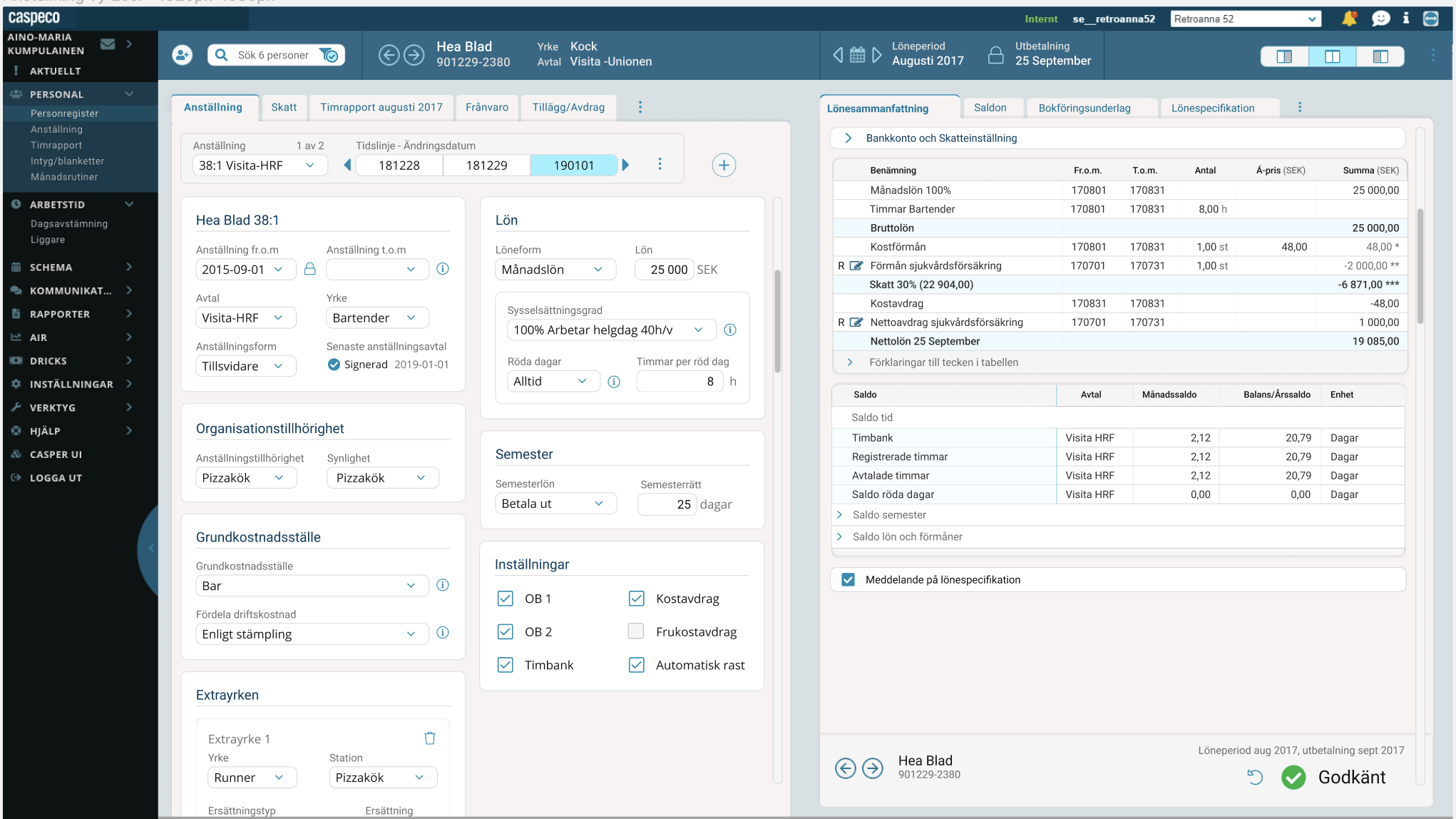Screen dimensions: 1456x819
Task: Open Yrke Bartender dropdown
Action: click(377, 317)
